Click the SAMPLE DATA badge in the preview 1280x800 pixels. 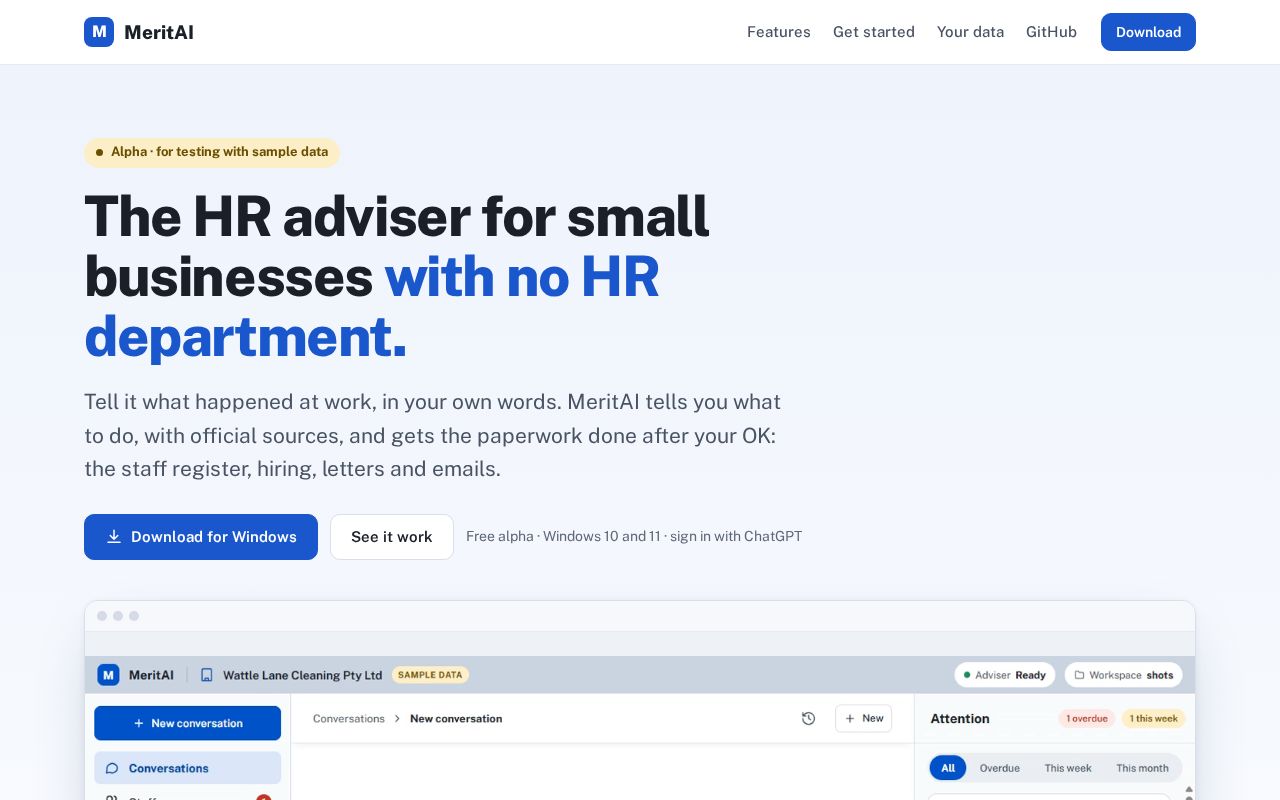coord(430,675)
